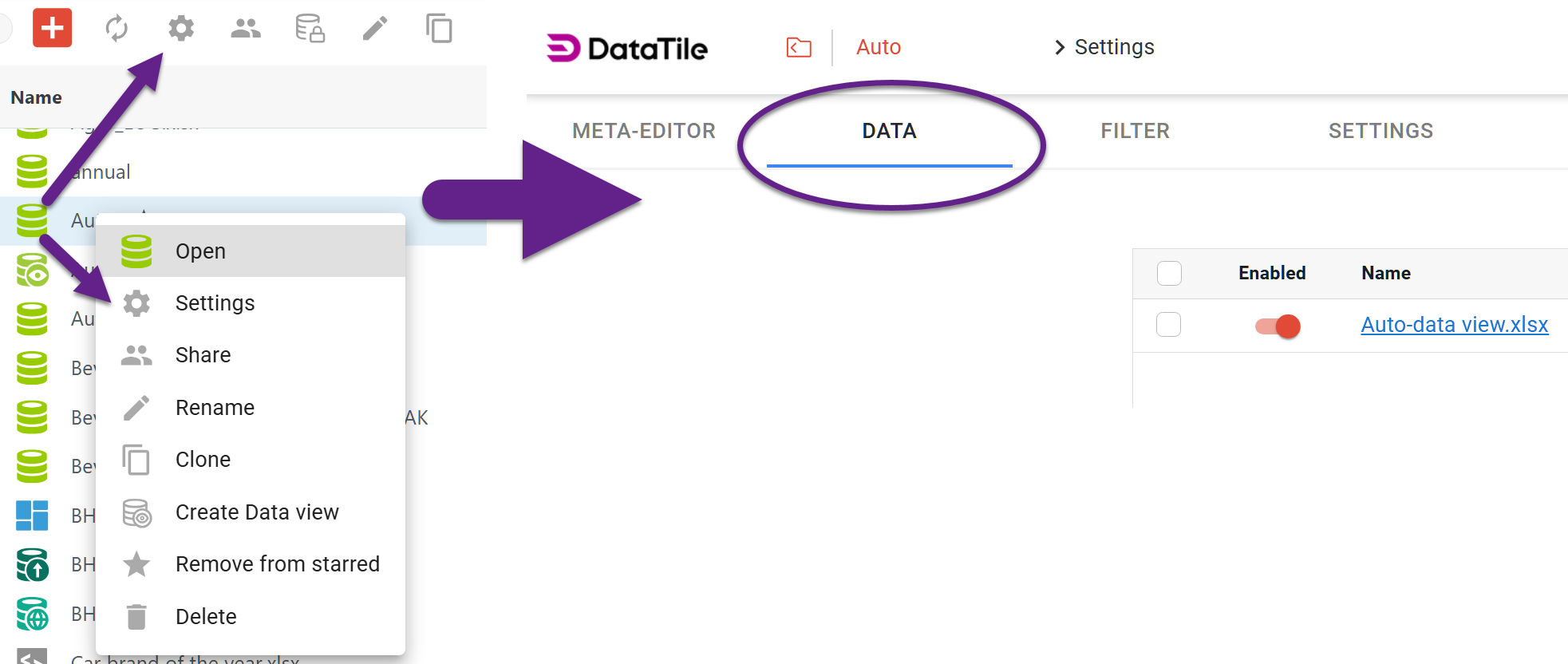The height and width of the screenshot is (664, 1568).
Task: Select the refresh icon in the toolbar
Action: 117,29
